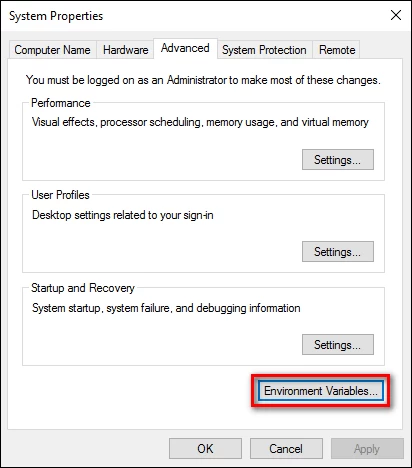Click the Performance group label
Screen dimensions: 412x468
(61, 103)
